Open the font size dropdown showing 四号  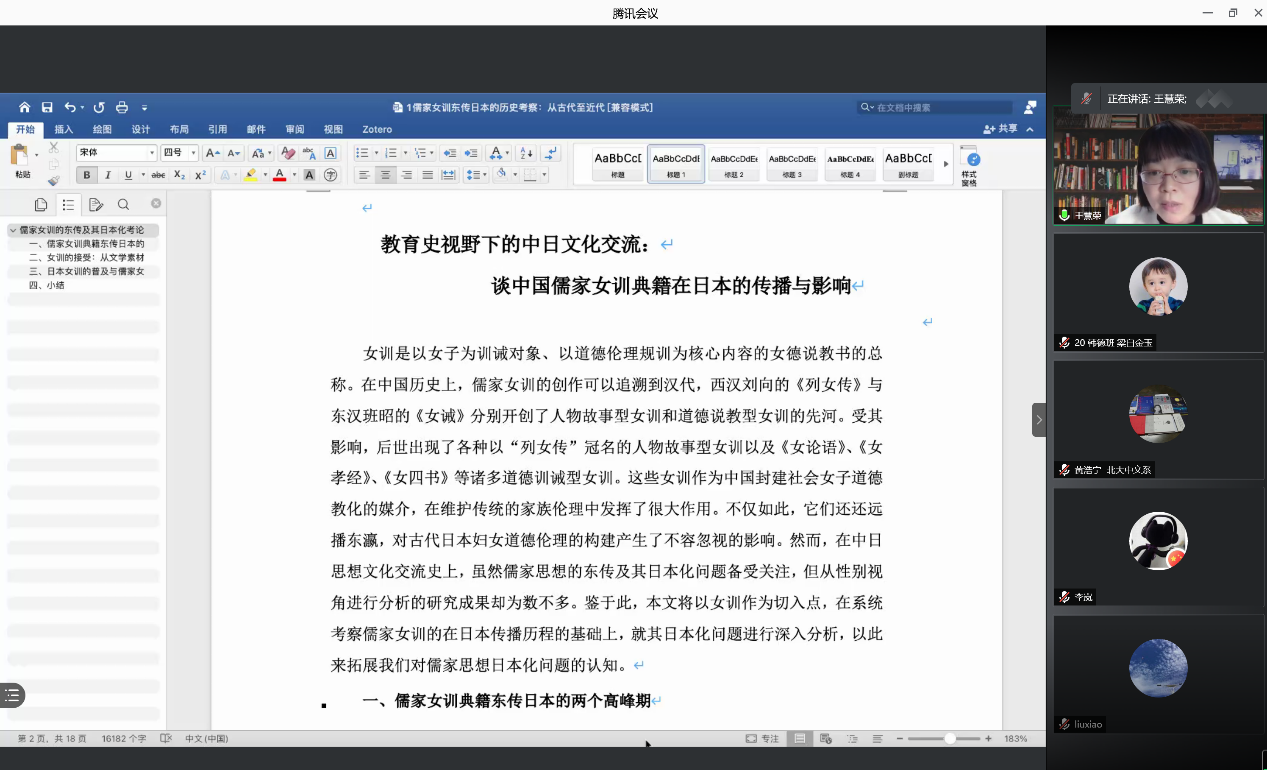click(x=179, y=153)
